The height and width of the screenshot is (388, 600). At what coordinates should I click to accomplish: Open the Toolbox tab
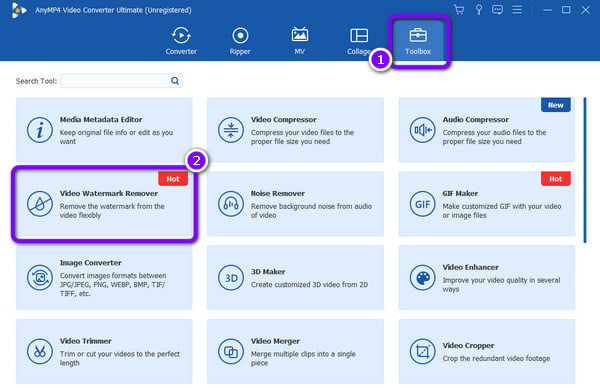click(418, 41)
